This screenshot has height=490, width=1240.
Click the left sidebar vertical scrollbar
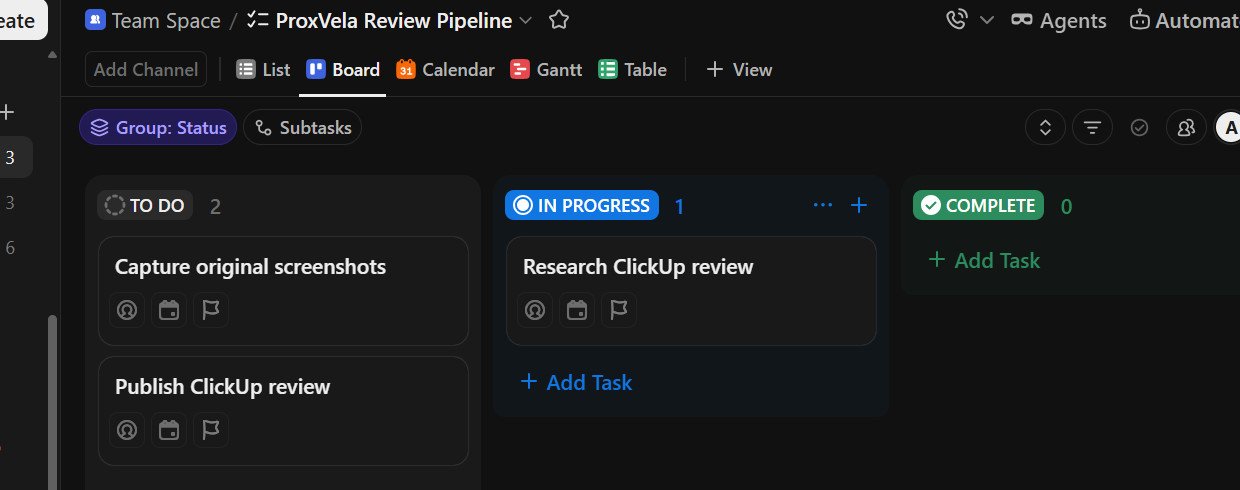point(53,402)
